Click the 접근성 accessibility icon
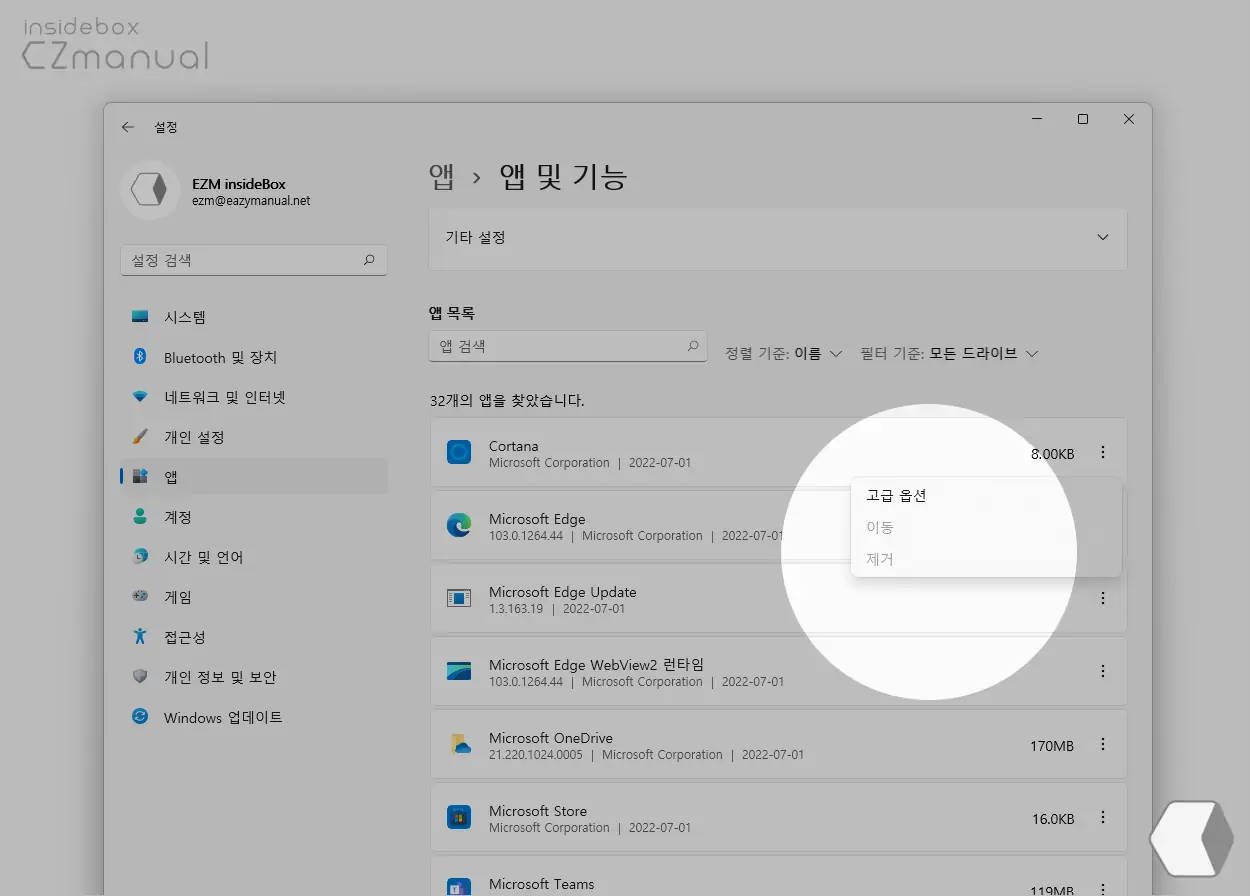 coord(140,637)
